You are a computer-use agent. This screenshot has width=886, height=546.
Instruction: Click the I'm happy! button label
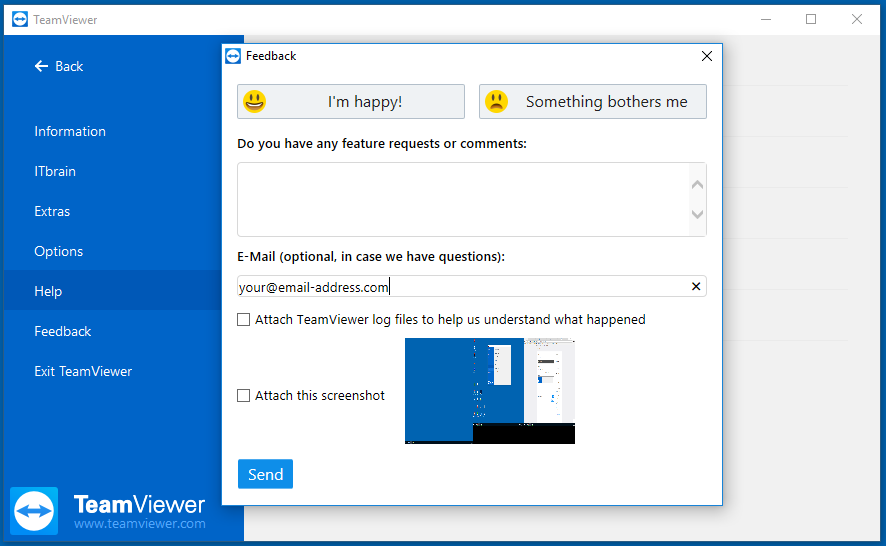click(365, 102)
